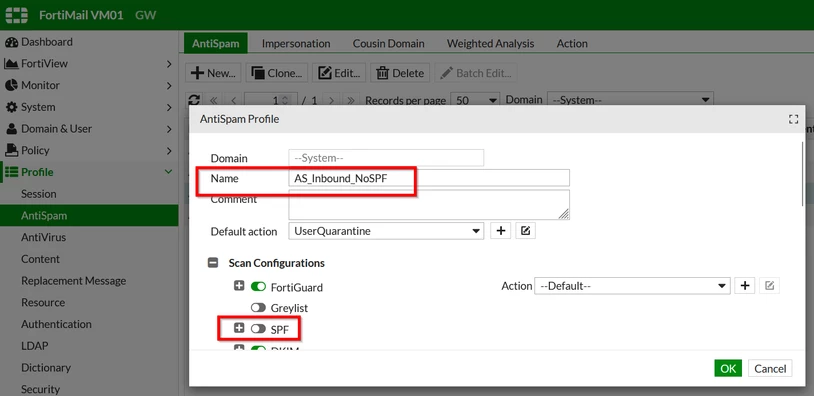The image size is (814, 396).
Task: Add new default action plus icon
Action: [x=501, y=231]
